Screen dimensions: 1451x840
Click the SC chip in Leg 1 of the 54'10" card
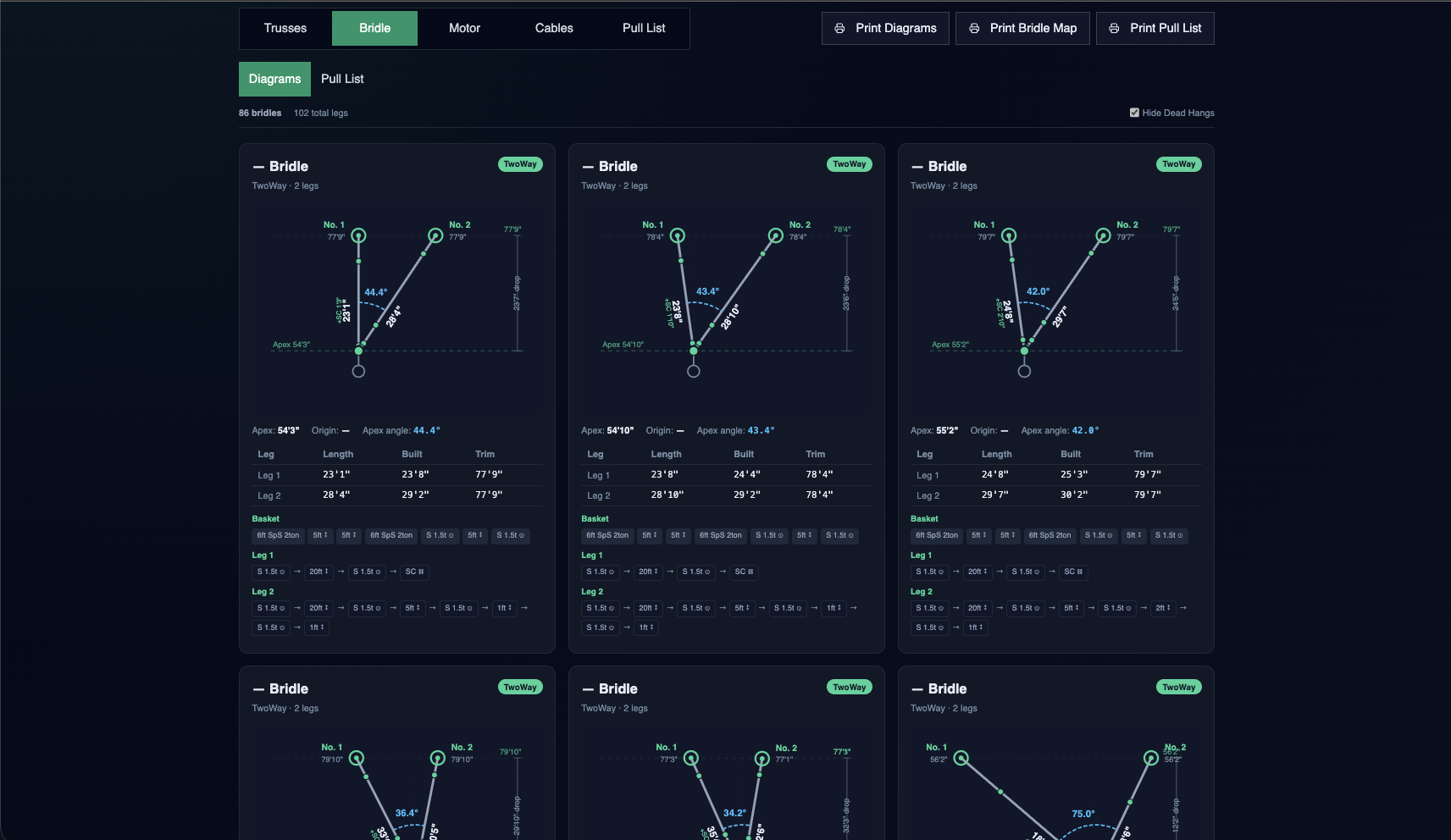click(x=744, y=572)
